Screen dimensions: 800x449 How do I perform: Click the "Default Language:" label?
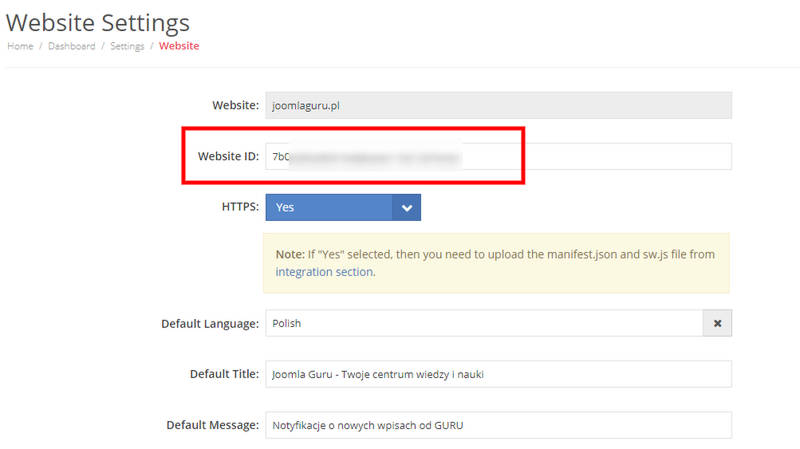[x=210, y=323]
